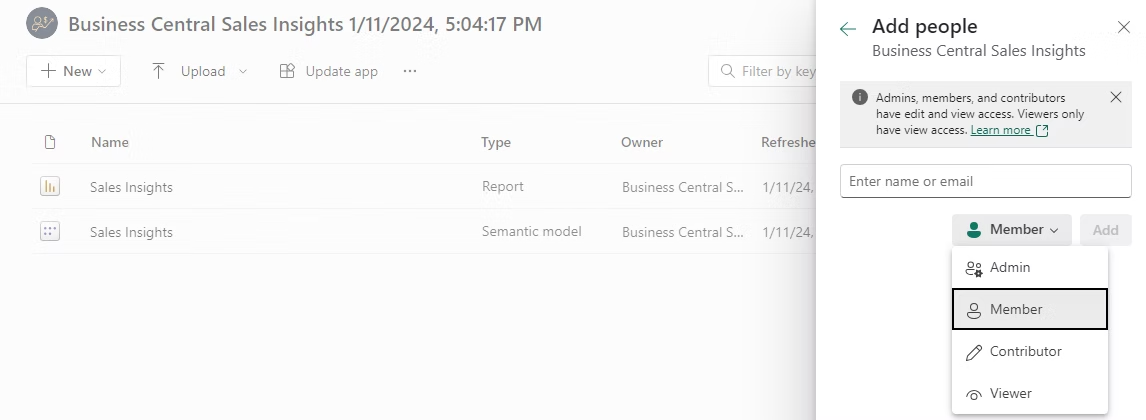Select Member in the role list
This screenshot has height=420, width=1146.
pos(1015,310)
